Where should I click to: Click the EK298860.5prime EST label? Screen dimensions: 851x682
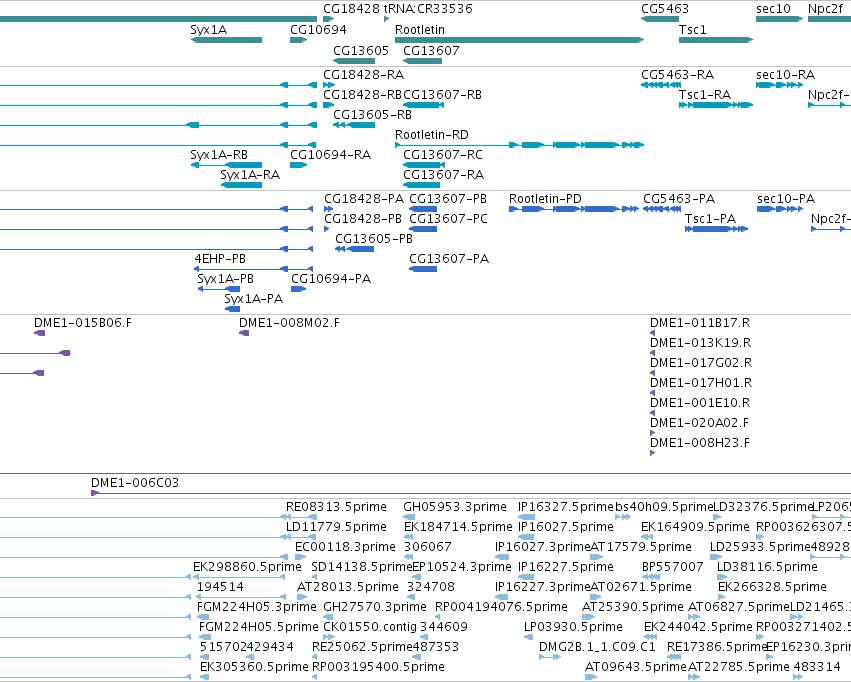point(247,568)
